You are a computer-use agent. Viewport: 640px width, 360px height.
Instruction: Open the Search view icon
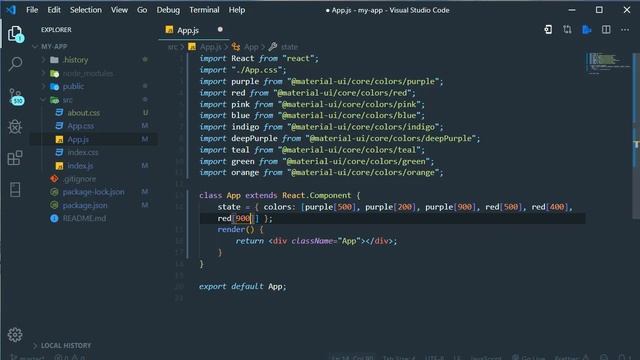[16, 64]
